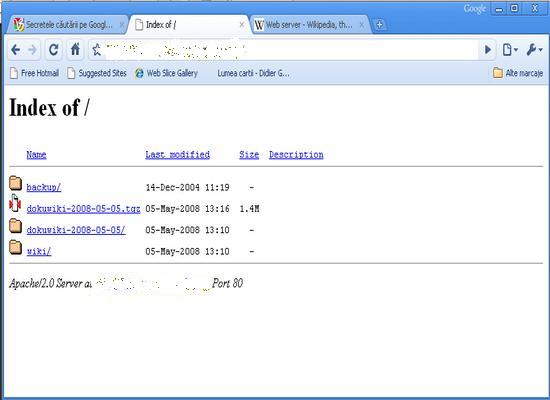The height and width of the screenshot is (400, 550).
Task: Click the forward navigation arrow
Action: pos(32,50)
